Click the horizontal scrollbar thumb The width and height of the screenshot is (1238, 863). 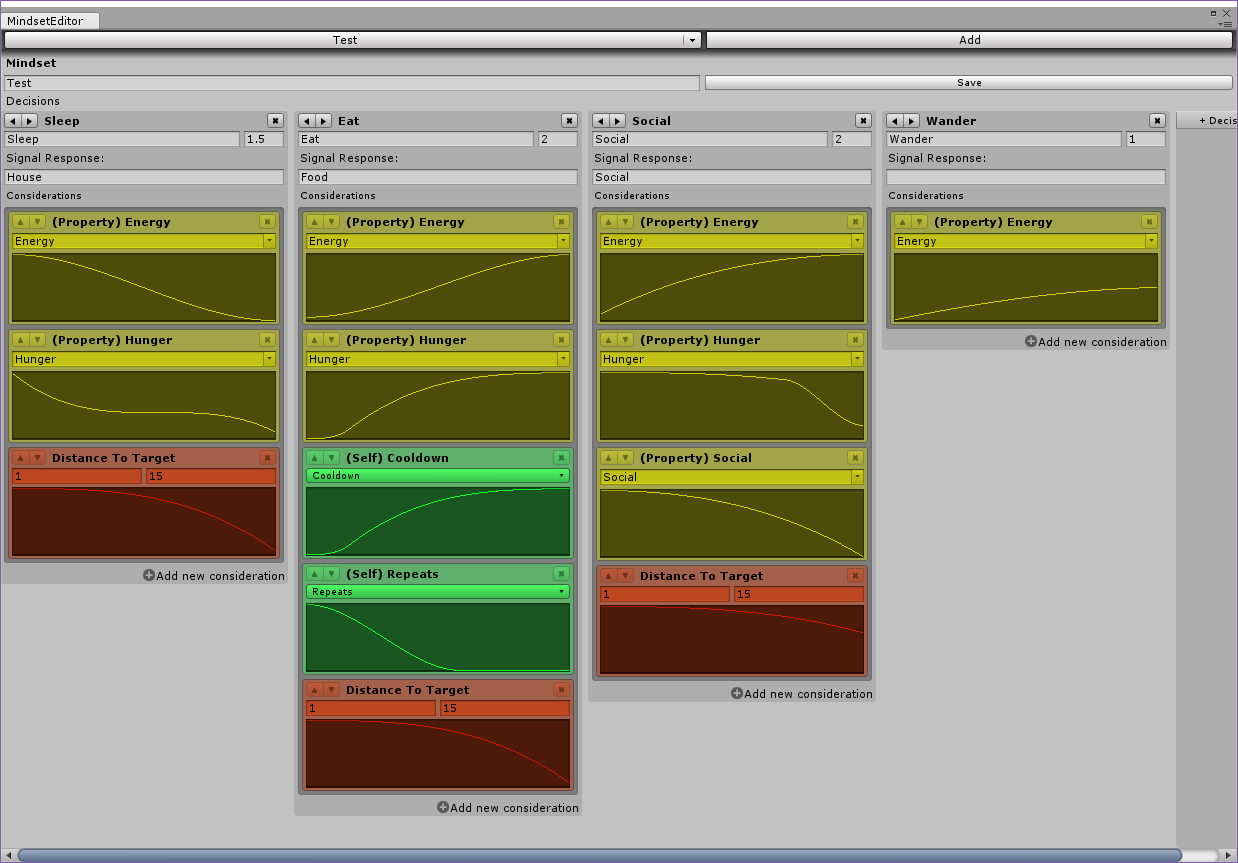[x=600, y=855]
